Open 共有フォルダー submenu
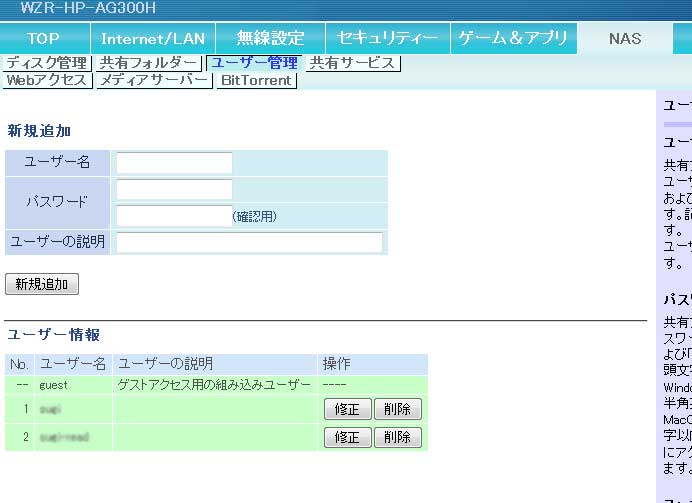Screen dimensions: 692x503 tap(148, 63)
